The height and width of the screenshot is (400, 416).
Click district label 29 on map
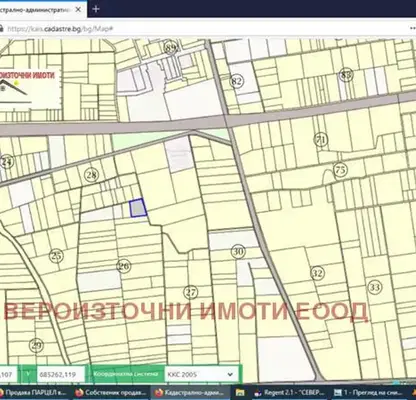click(36, 345)
